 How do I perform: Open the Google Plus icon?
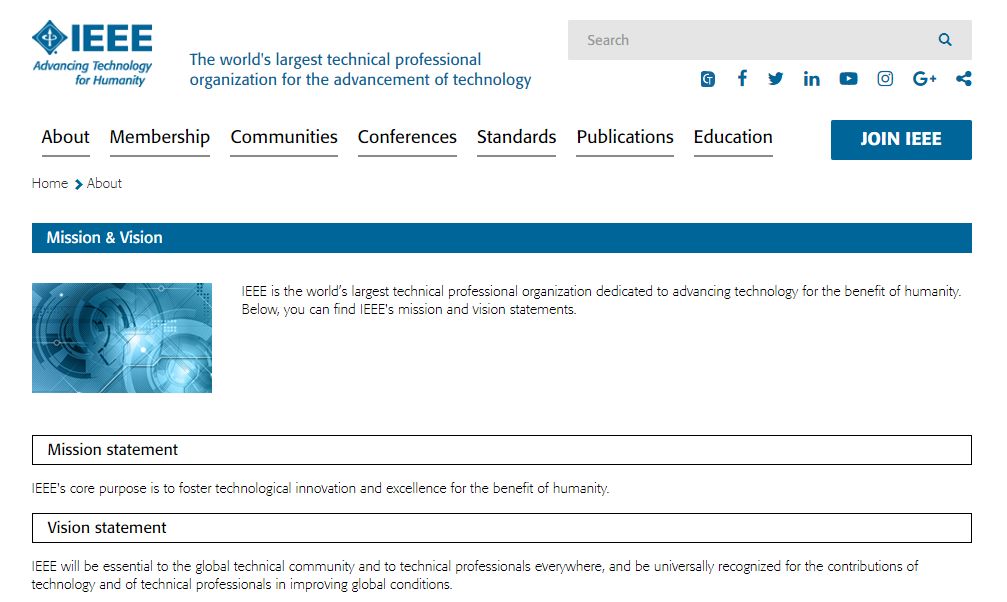point(924,78)
